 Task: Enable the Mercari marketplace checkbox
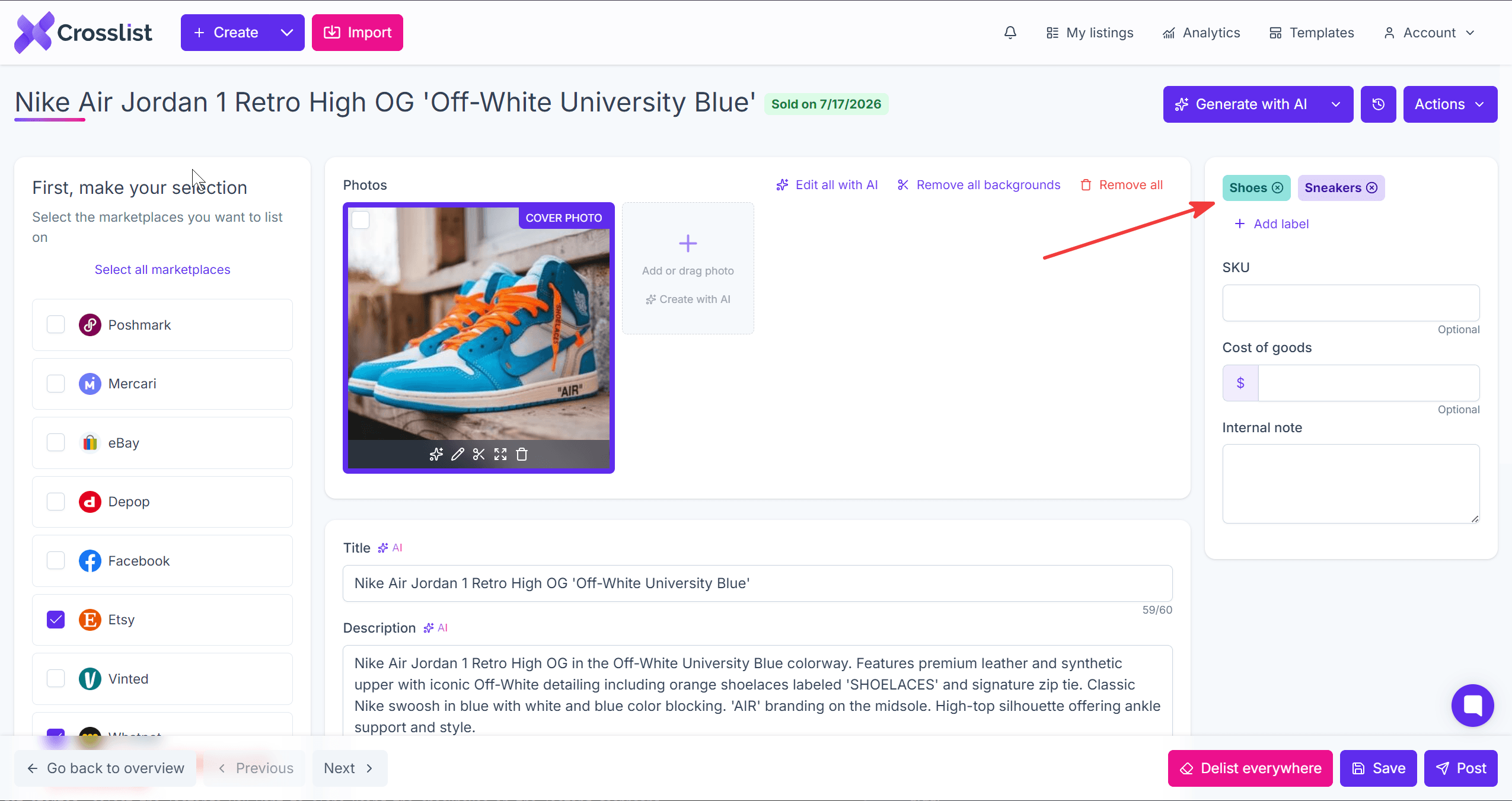(56, 384)
